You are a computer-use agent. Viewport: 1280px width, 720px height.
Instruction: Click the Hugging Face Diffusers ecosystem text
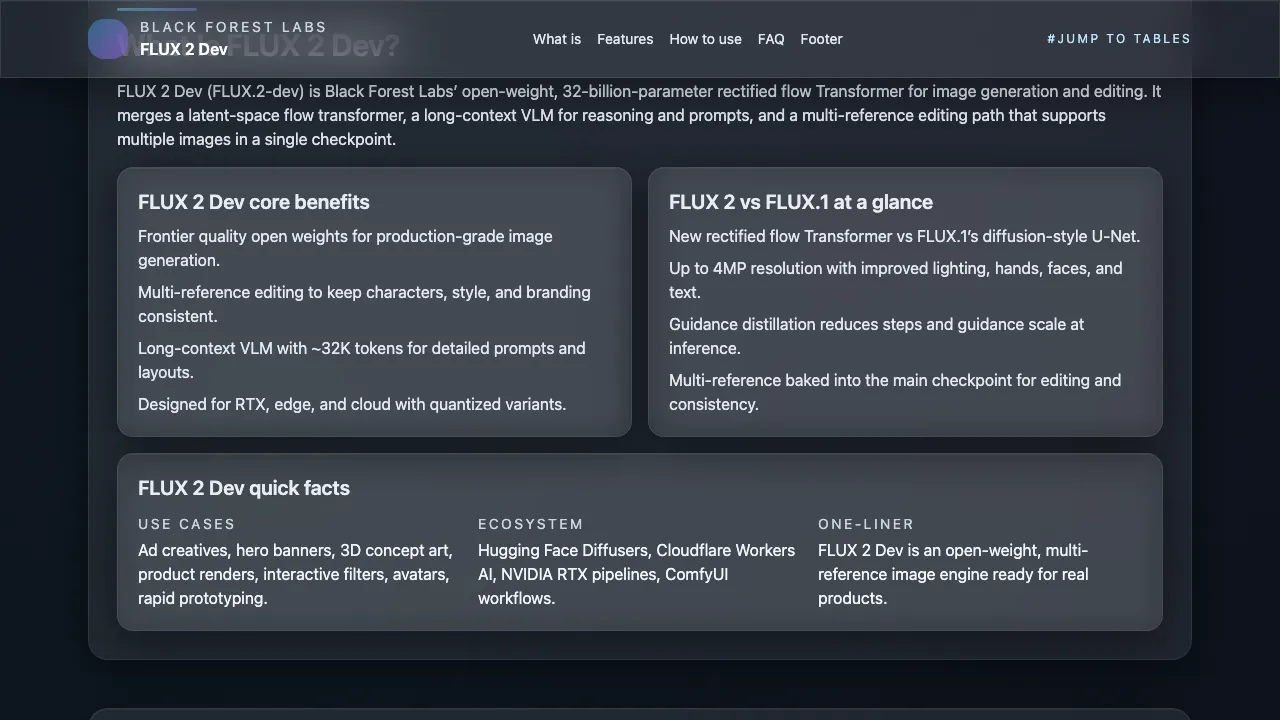637,574
